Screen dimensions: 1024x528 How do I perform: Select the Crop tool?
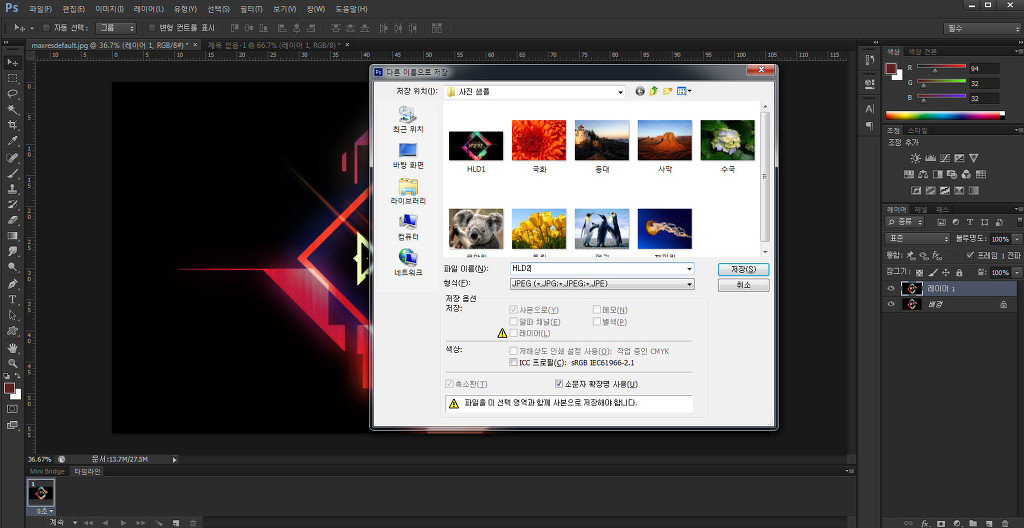pyautogui.click(x=13, y=125)
